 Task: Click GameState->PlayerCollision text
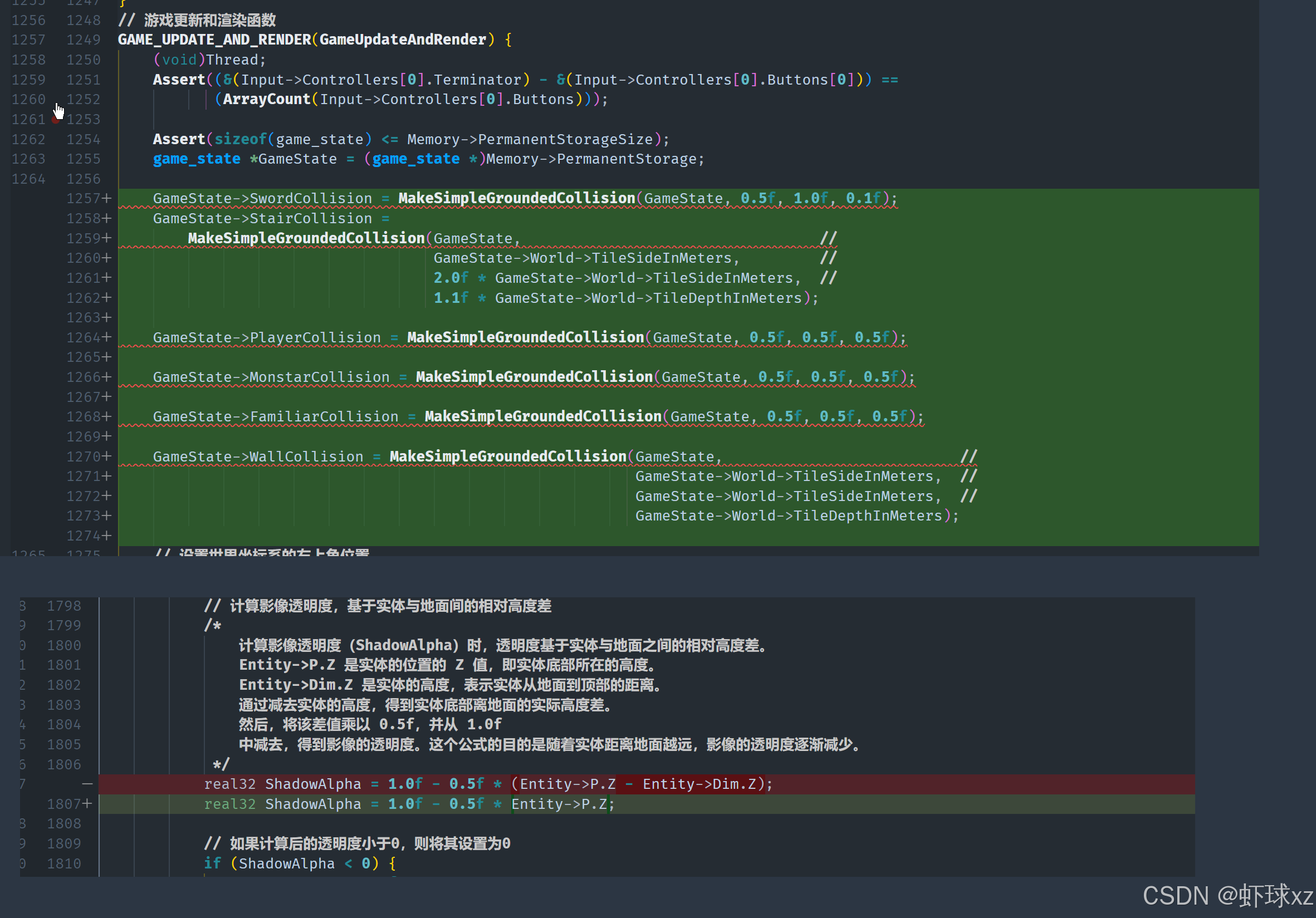(267, 337)
